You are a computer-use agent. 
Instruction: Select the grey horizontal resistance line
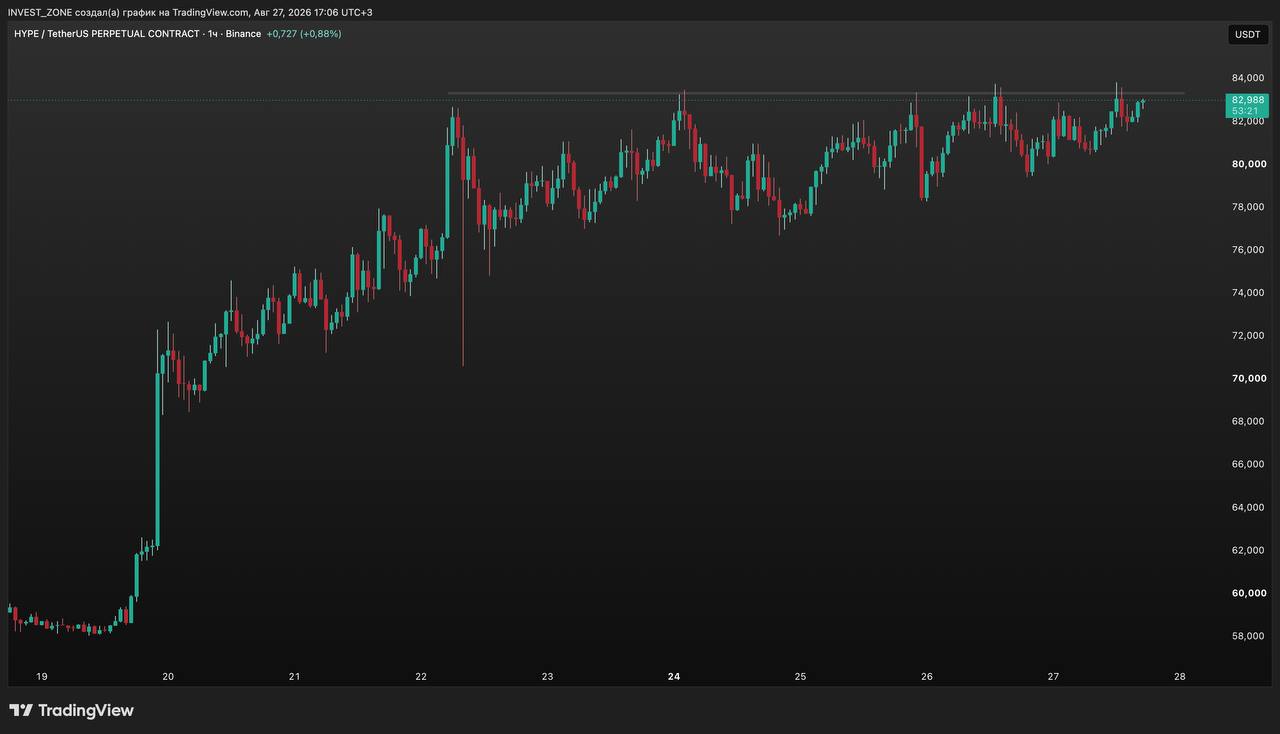pos(816,93)
